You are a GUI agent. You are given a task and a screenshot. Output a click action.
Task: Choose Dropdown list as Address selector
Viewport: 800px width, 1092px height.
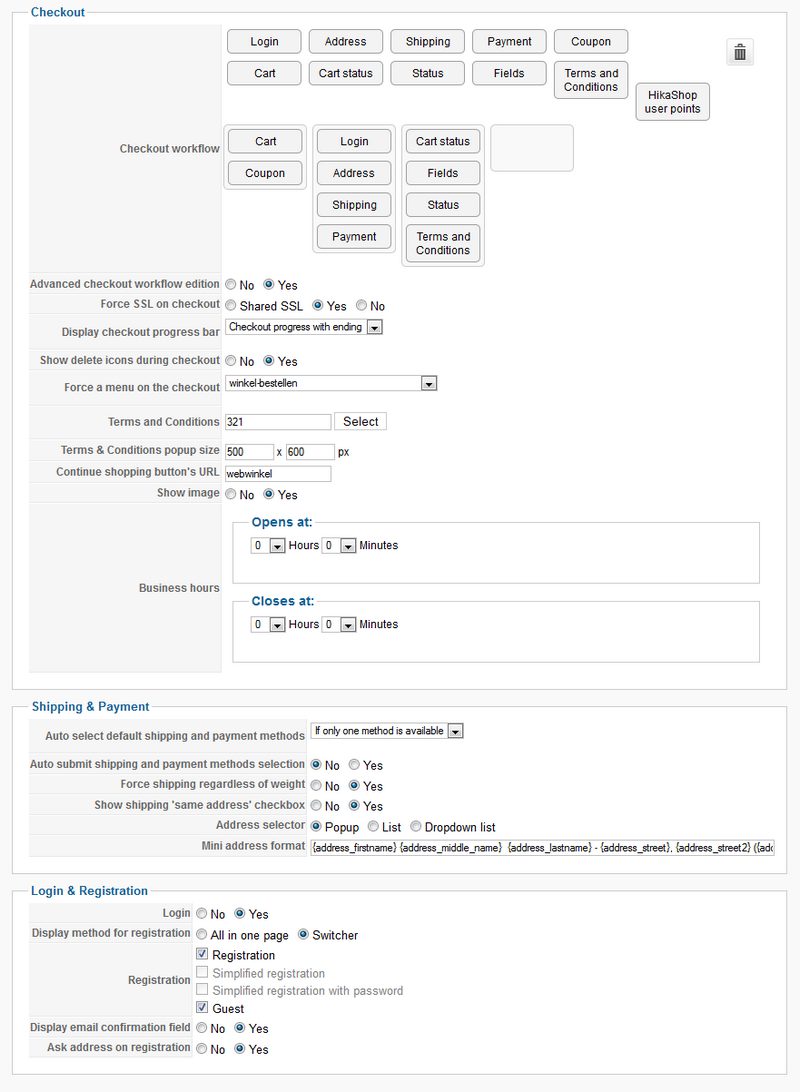416,827
